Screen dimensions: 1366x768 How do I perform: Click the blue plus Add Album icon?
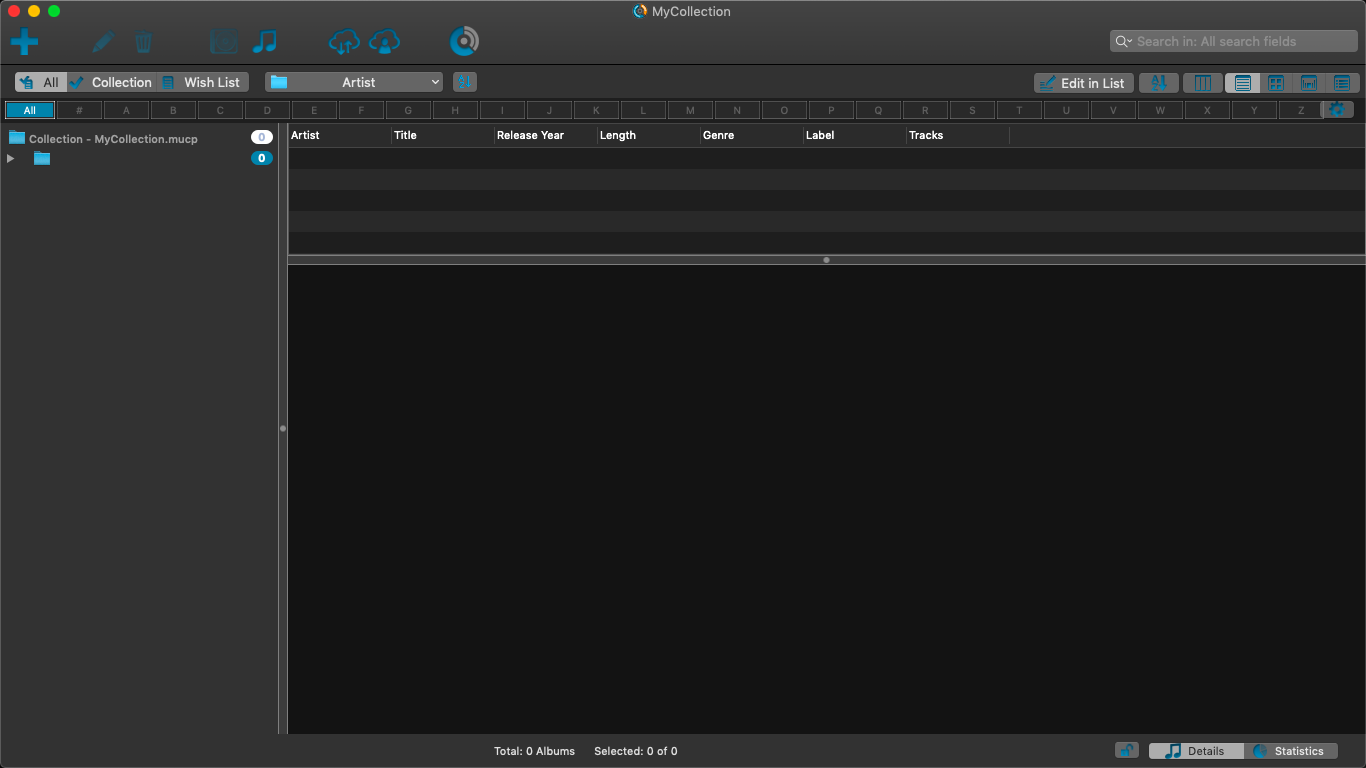tap(24, 42)
